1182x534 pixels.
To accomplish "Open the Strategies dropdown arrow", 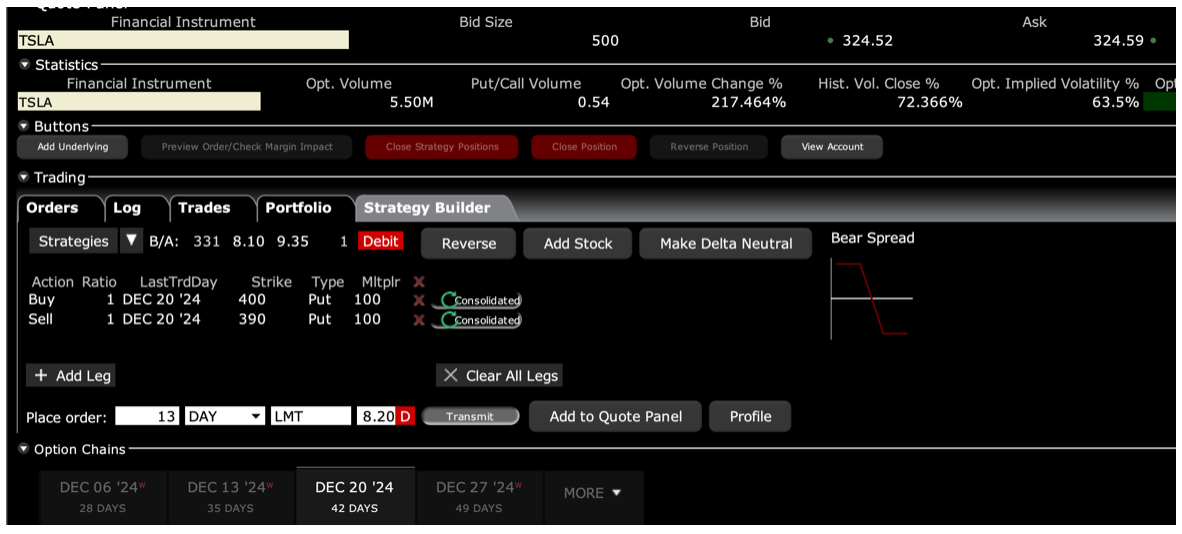I will [131, 241].
